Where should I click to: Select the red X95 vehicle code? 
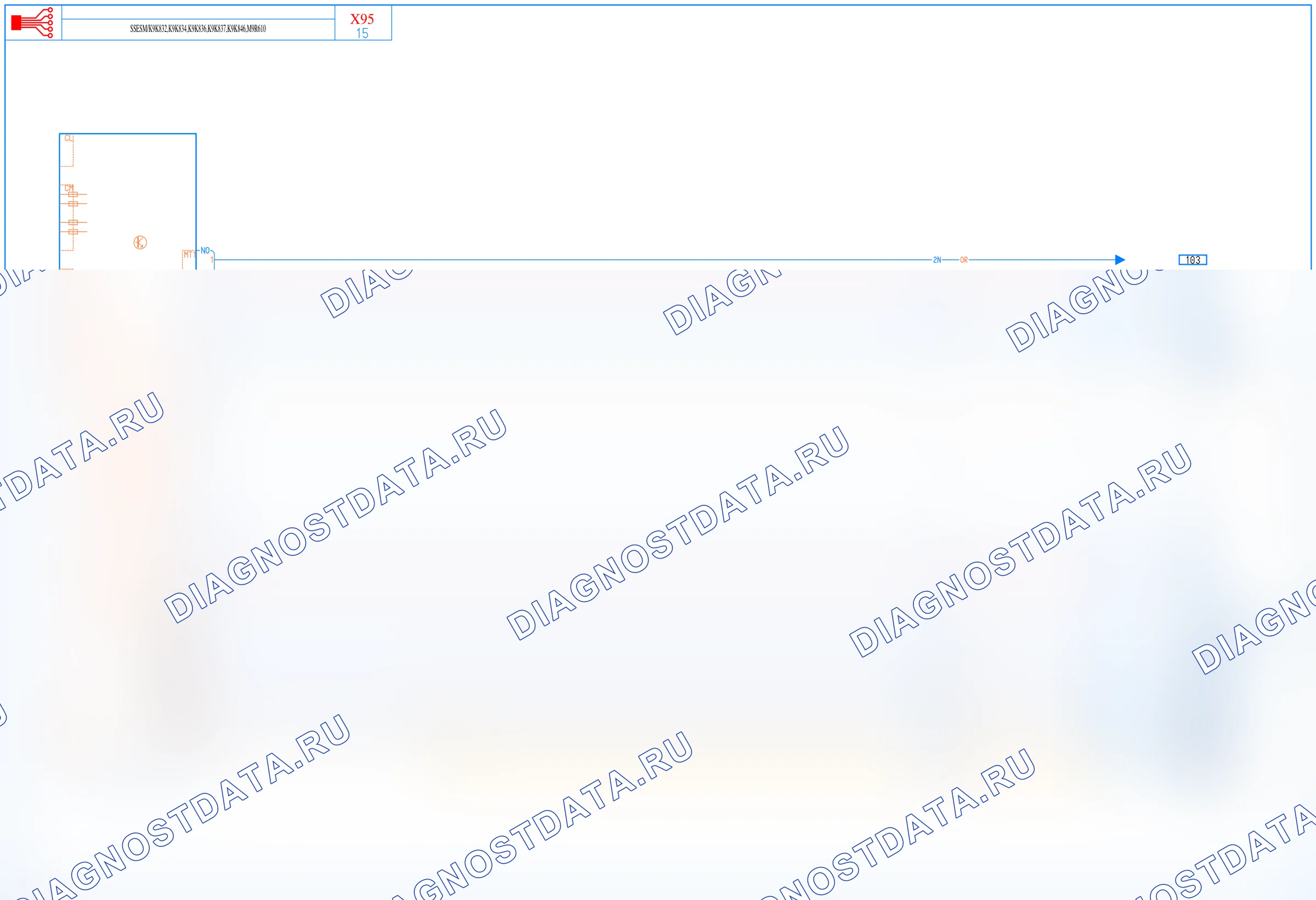362,19
